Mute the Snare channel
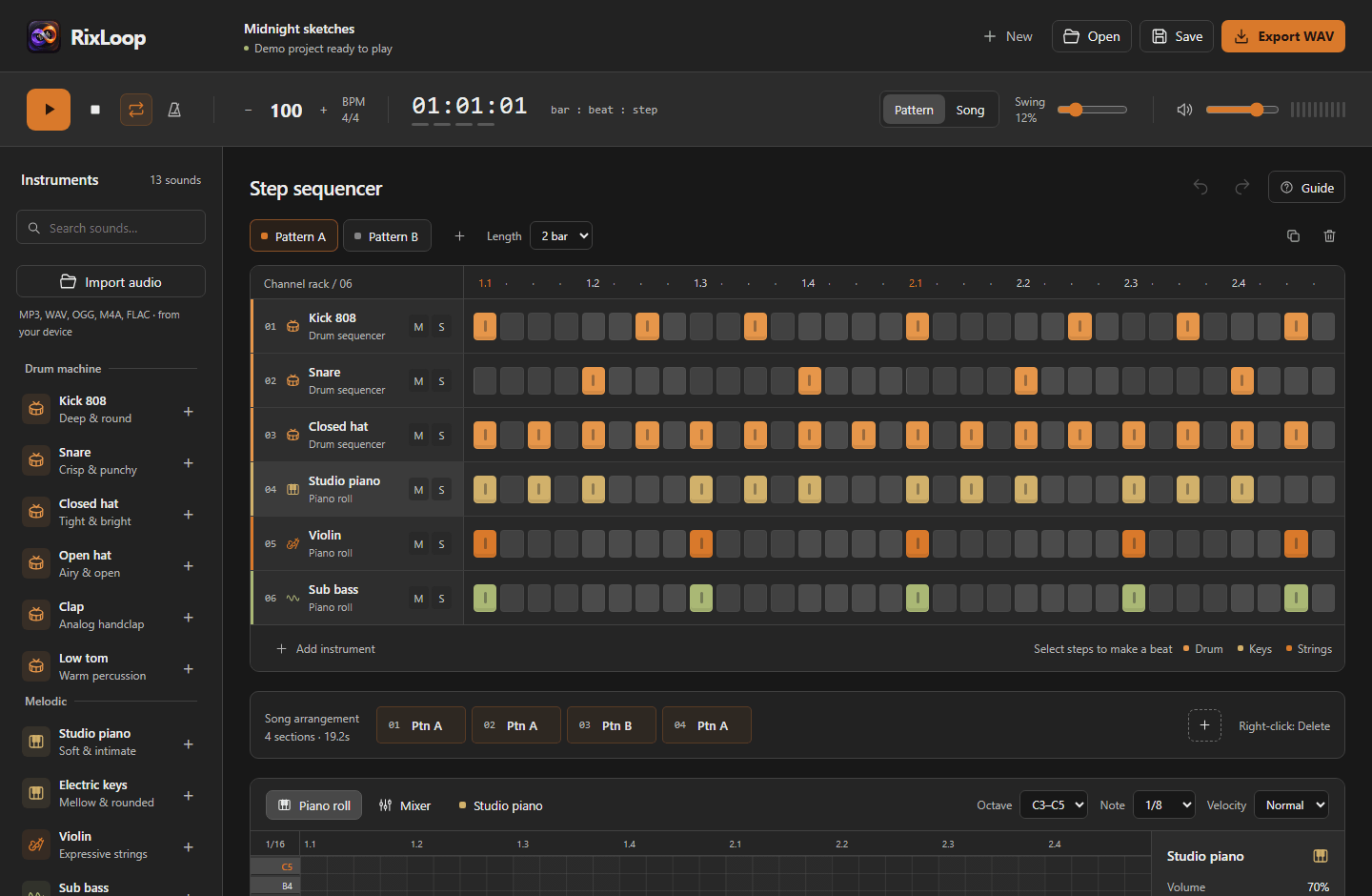1372x896 pixels. tap(418, 381)
